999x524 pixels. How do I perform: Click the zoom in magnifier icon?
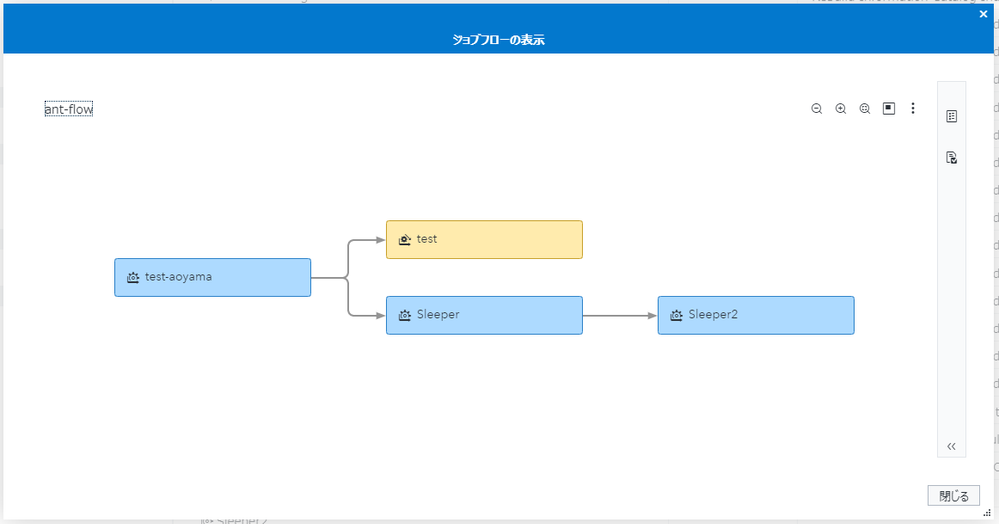[x=841, y=109]
